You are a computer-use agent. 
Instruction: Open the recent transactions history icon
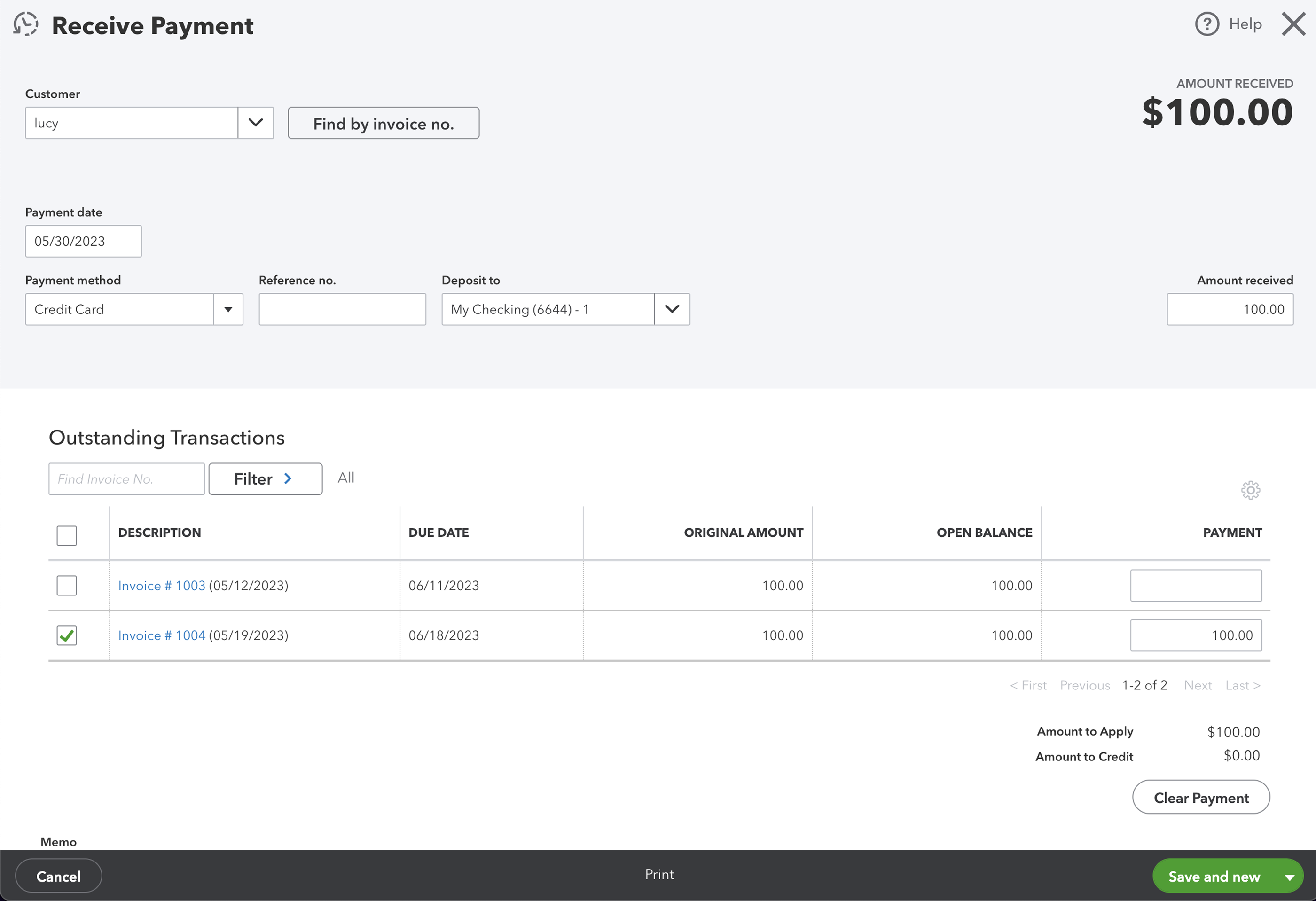pyautogui.click(x=26, y=24)
